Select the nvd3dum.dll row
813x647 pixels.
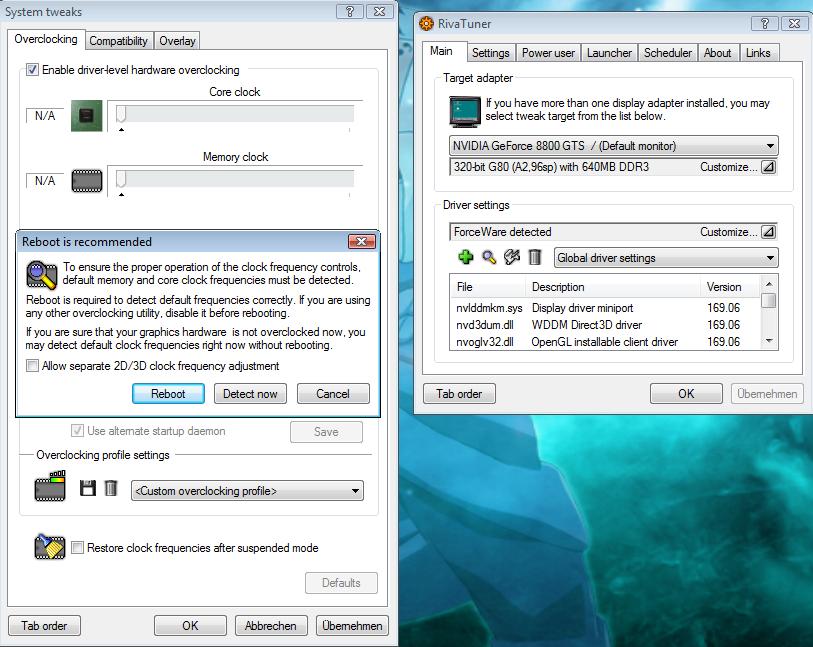(606, 325)
